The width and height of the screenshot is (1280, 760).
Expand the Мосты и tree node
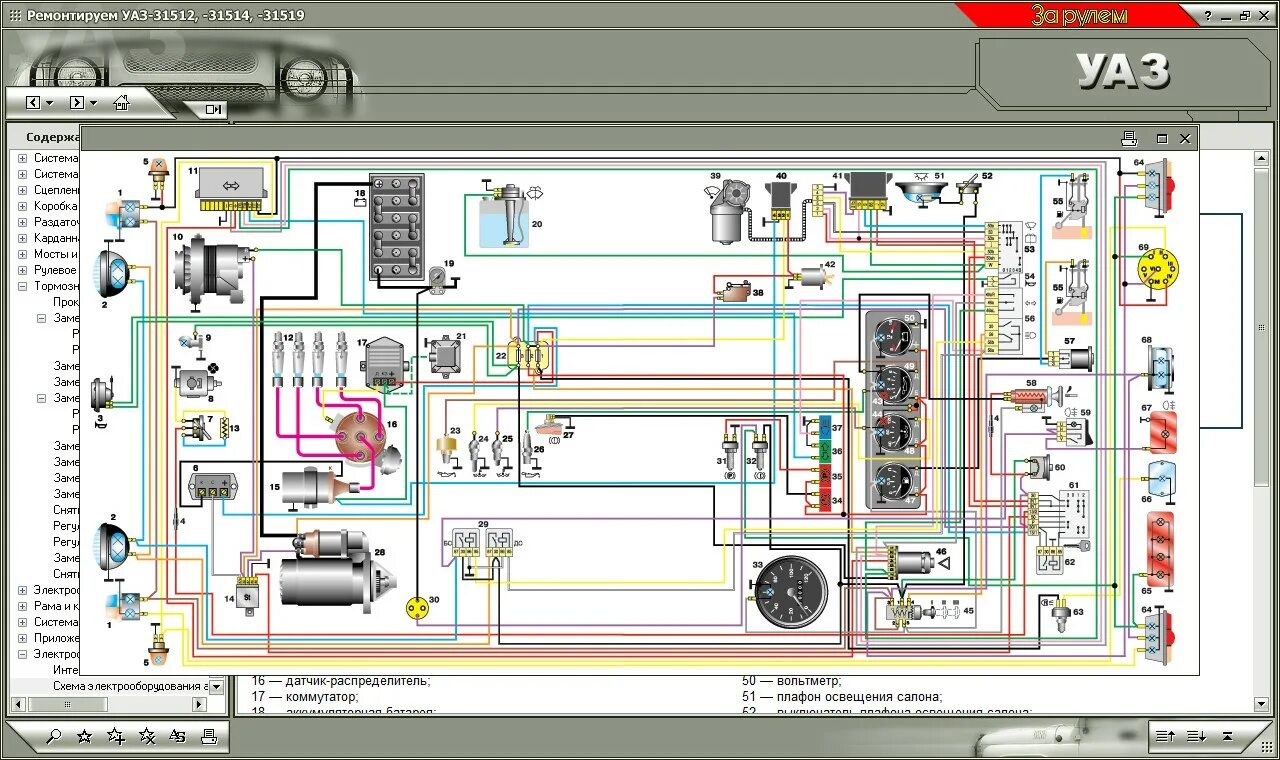coord(23,254)
